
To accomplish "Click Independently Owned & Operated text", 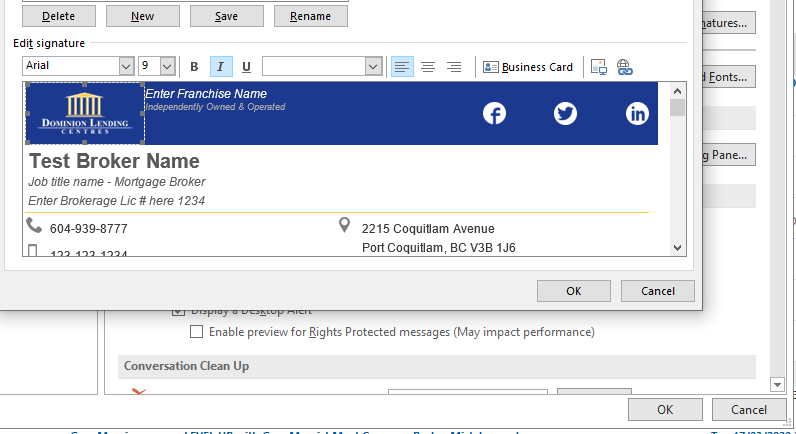I will pyautogui.click(x=215, y=107).
